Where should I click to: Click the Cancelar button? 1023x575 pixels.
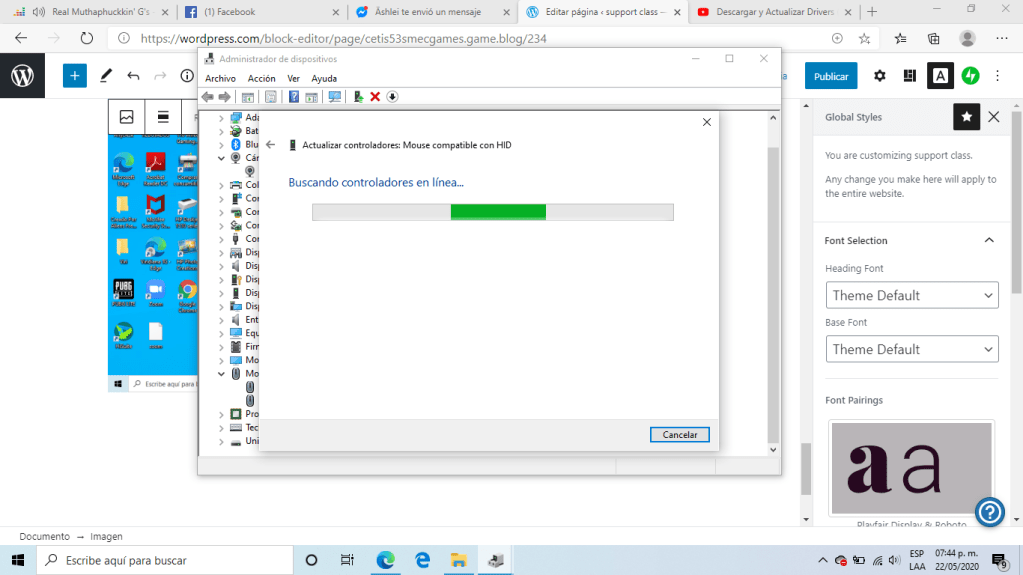click(x=679, y=435)
